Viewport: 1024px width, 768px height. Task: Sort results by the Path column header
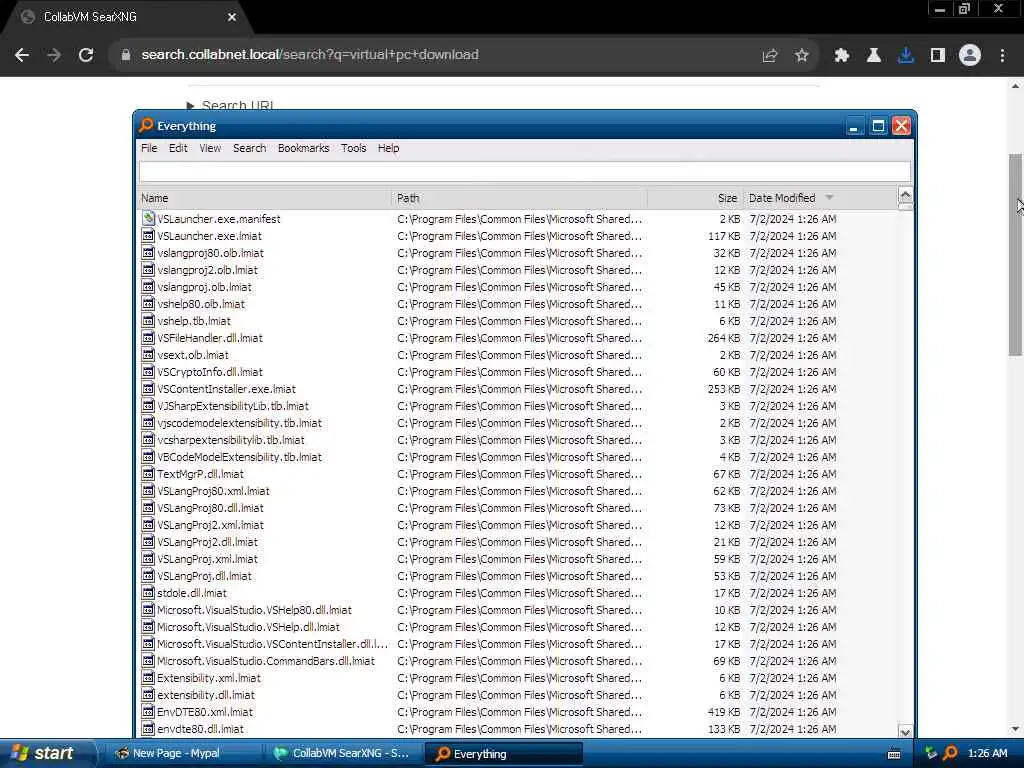coord(519,198)
